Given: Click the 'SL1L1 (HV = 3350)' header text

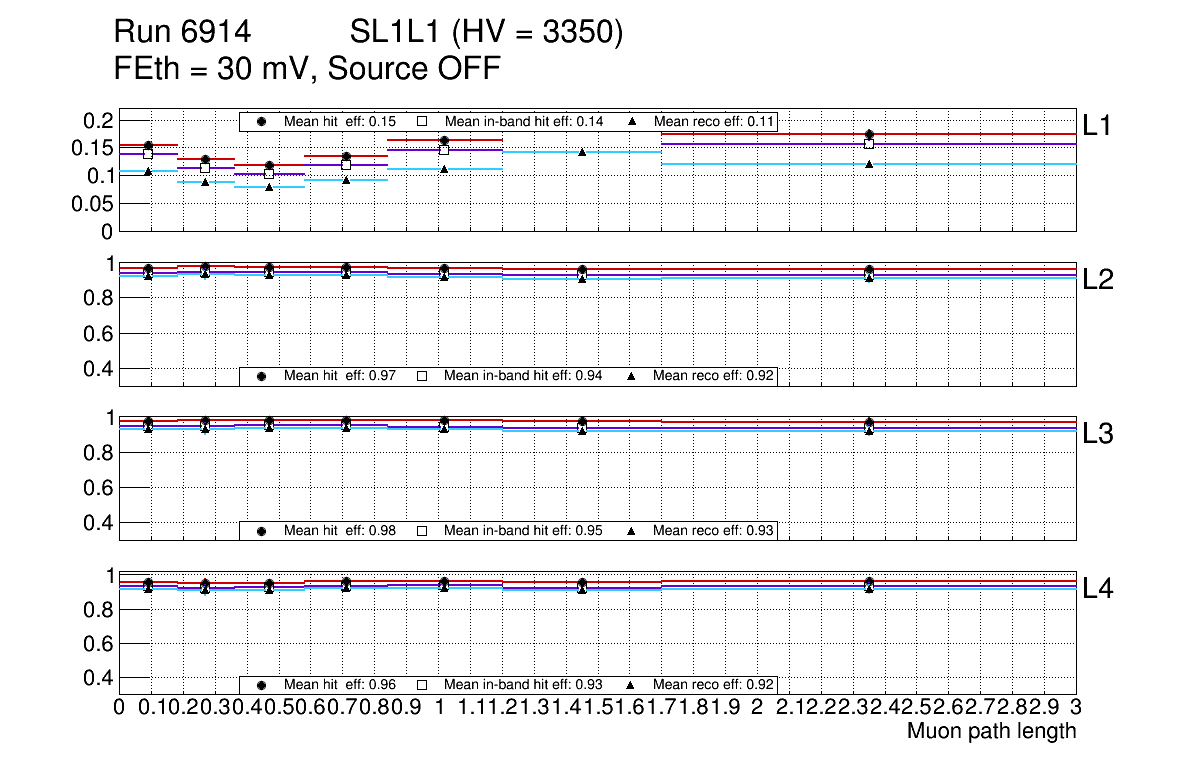Looking at the screenshot, I should coord(486,33).
